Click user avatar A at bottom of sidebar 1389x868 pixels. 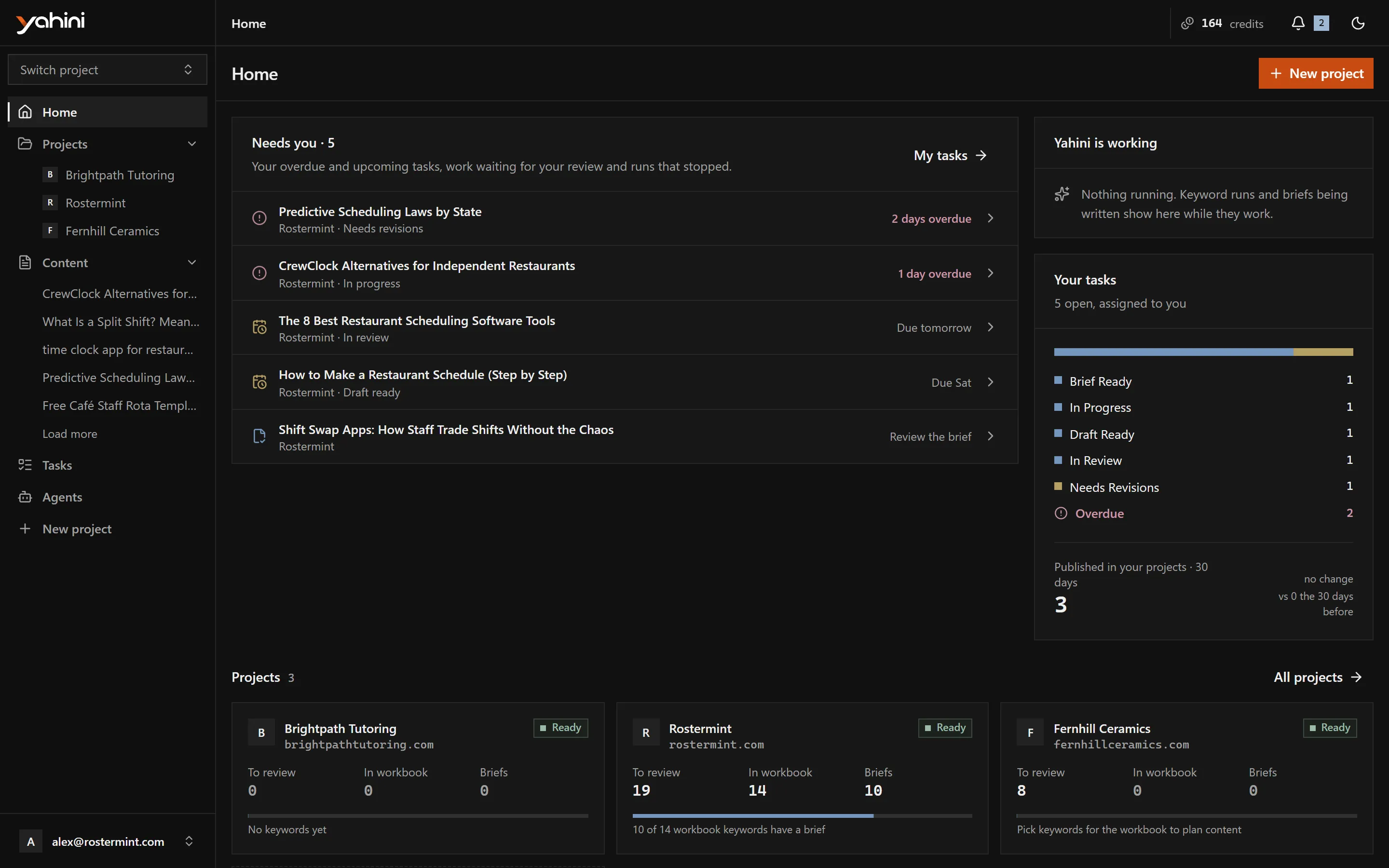coord(31,841)
